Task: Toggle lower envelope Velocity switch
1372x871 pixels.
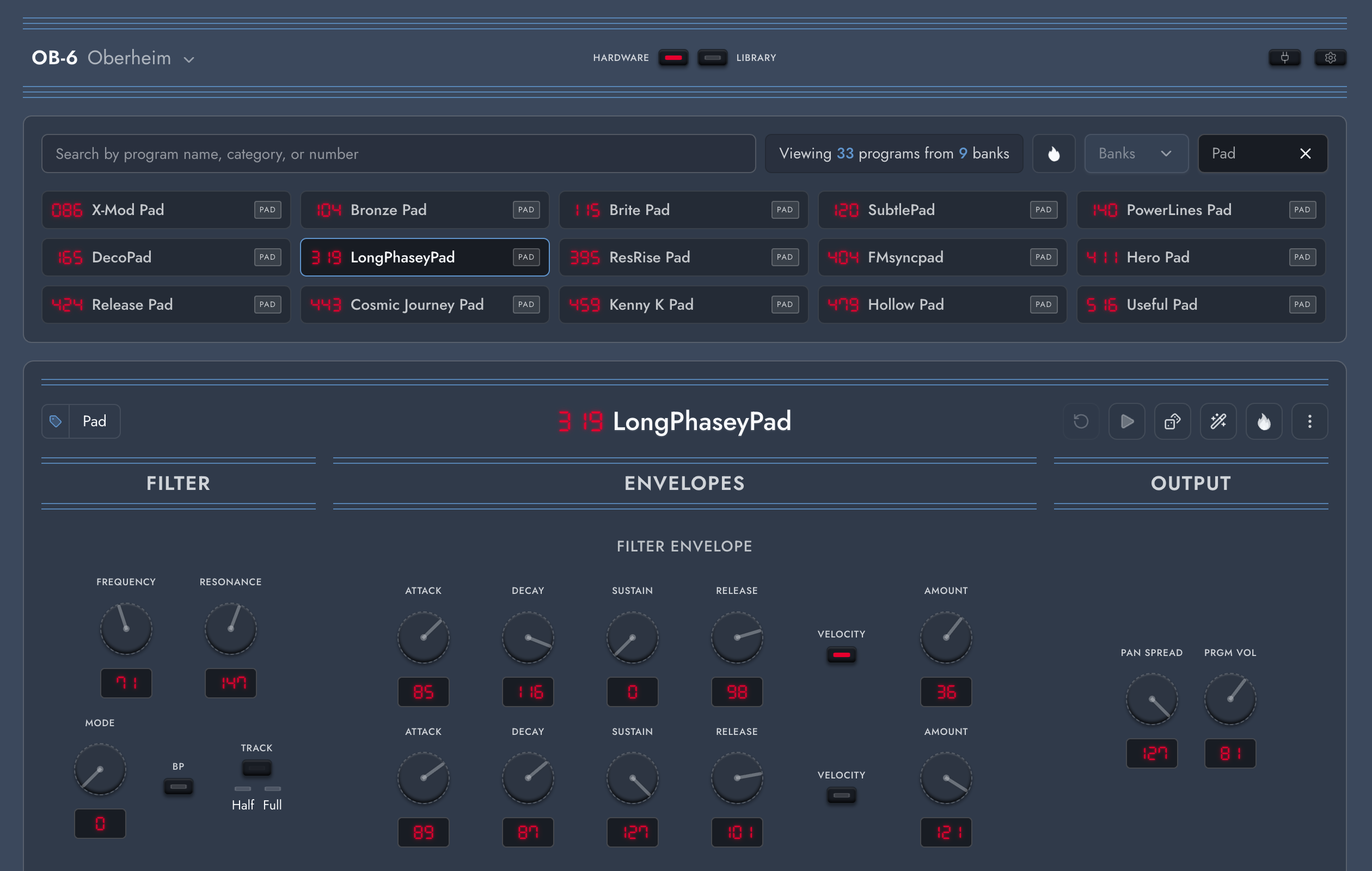Action: 841,795
